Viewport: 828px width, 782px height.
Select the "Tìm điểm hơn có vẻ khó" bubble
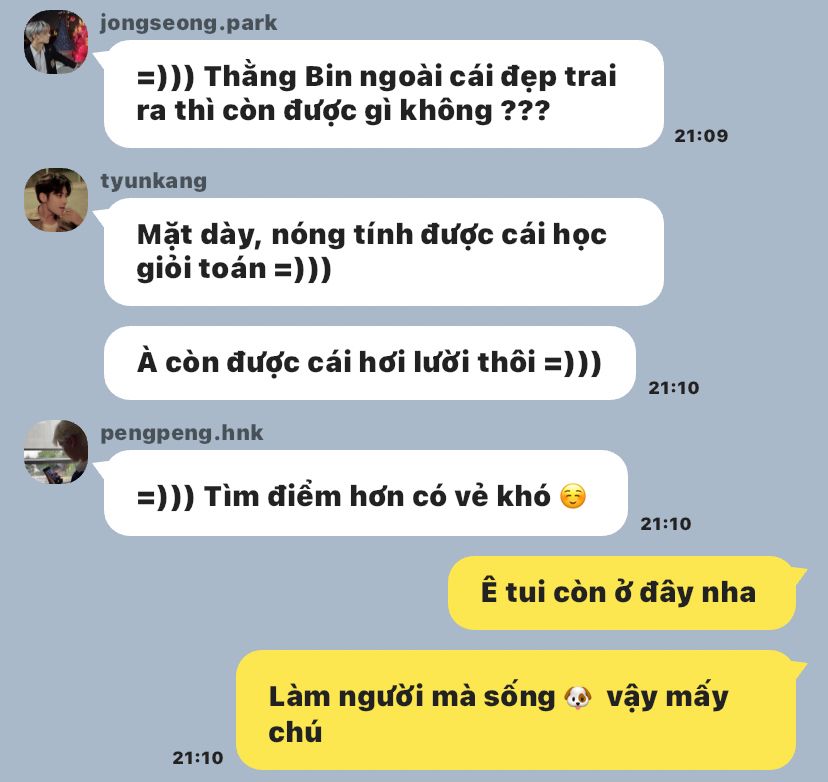tap(366, 493)
